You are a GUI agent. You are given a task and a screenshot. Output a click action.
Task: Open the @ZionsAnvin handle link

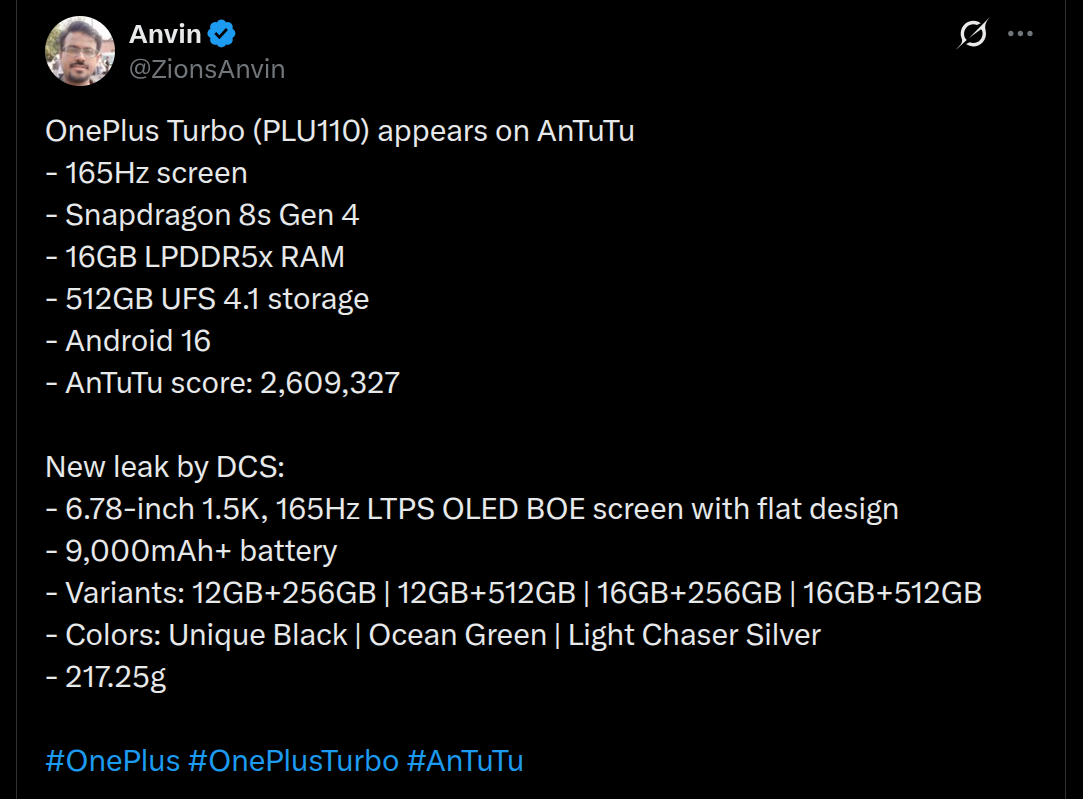tap(207, 69)
